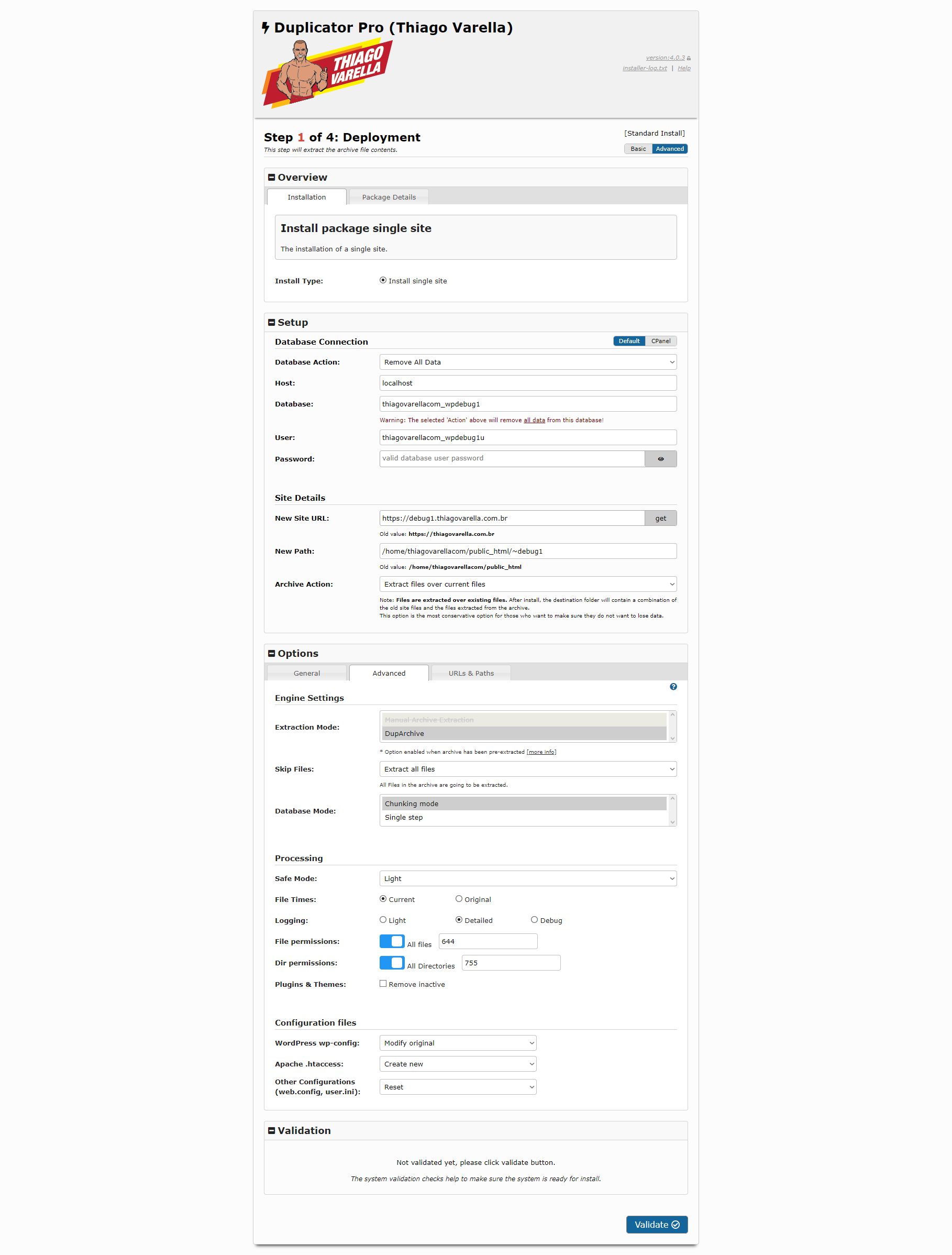The image size is (952, 1255).
Task: Toggle the All files permissions switch
Action: coord(392,941)
